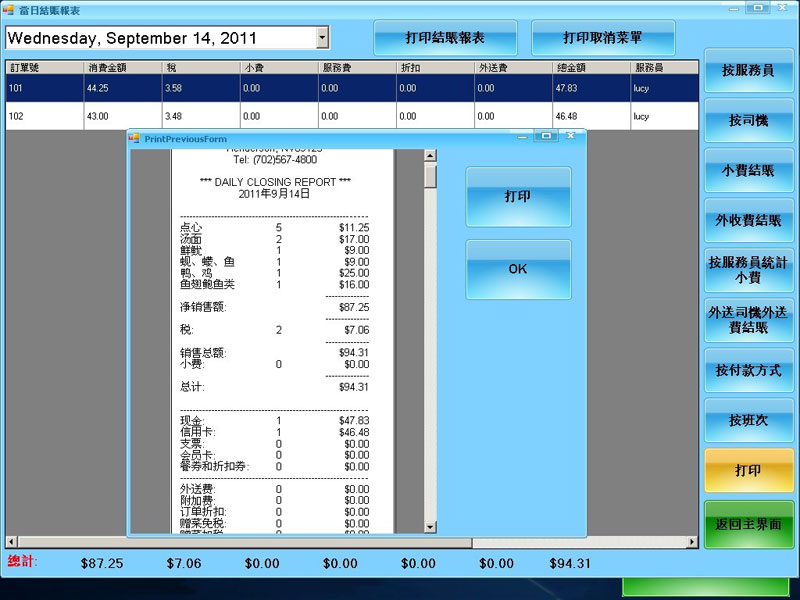Choose the 按付款方式 report
The height and width of the screenshot is (600, 800).
(748, 371)
